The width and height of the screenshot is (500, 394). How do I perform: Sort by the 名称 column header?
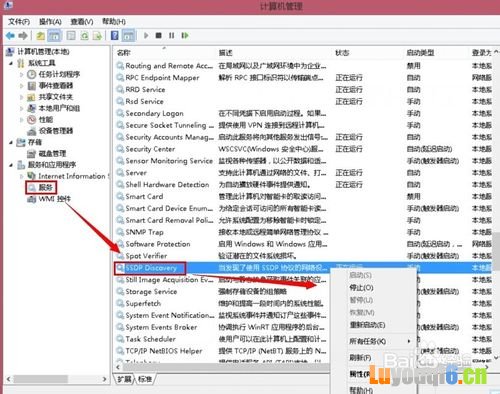(124, 53)
